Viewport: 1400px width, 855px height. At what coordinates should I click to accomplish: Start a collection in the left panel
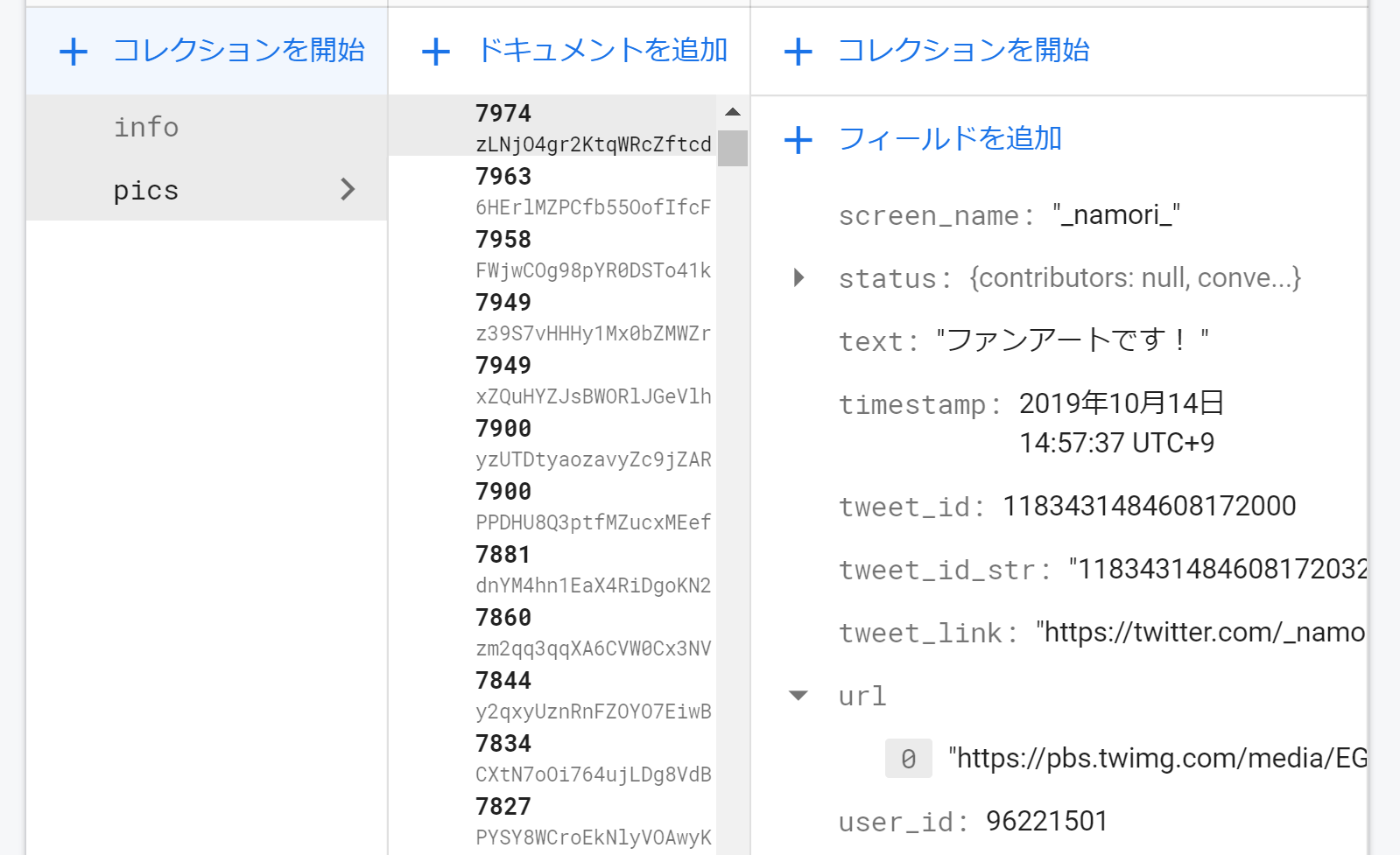tap(239, 51)
